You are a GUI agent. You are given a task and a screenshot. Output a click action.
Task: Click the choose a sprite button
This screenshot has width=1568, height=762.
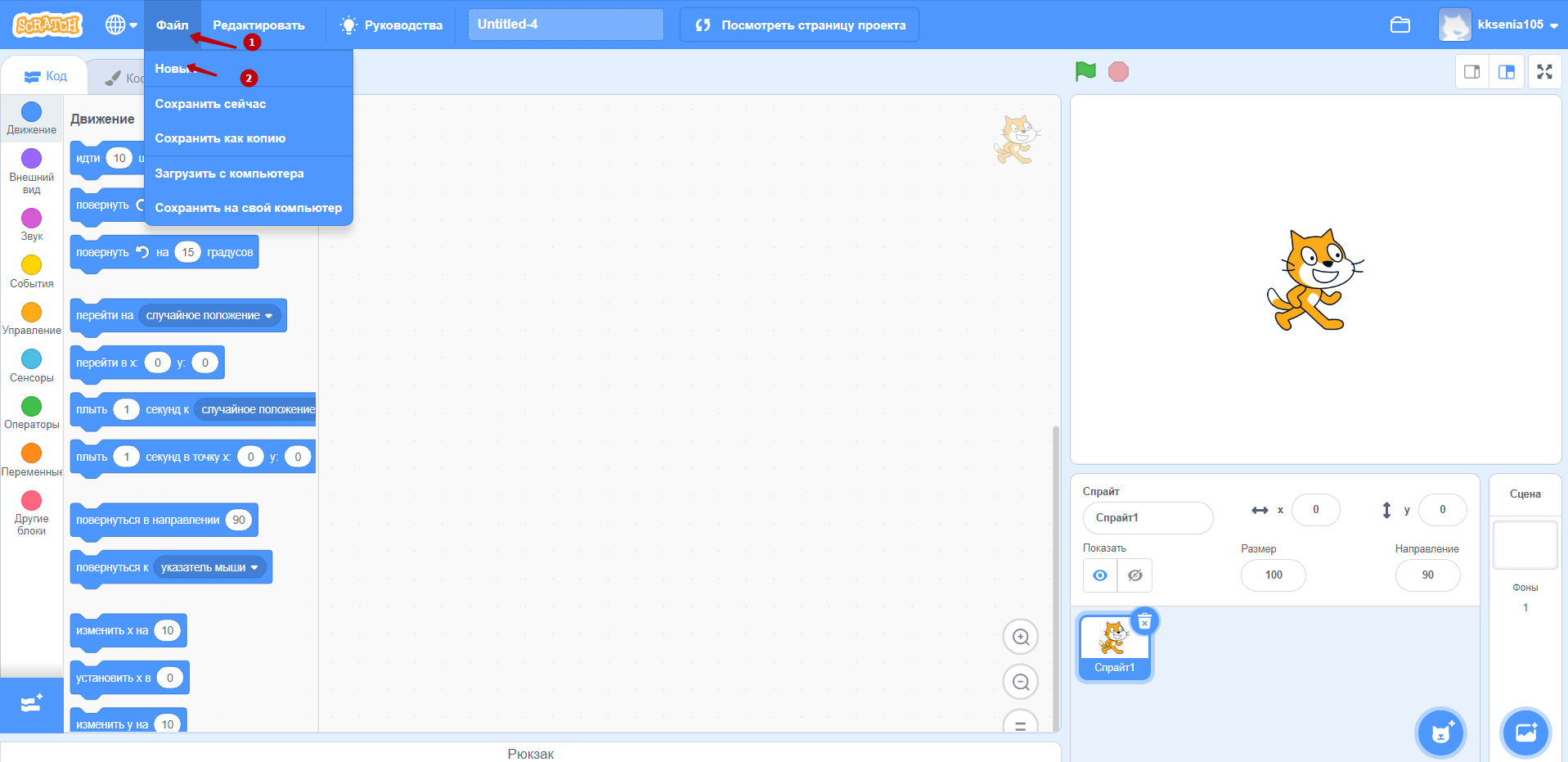point(1441,733)
